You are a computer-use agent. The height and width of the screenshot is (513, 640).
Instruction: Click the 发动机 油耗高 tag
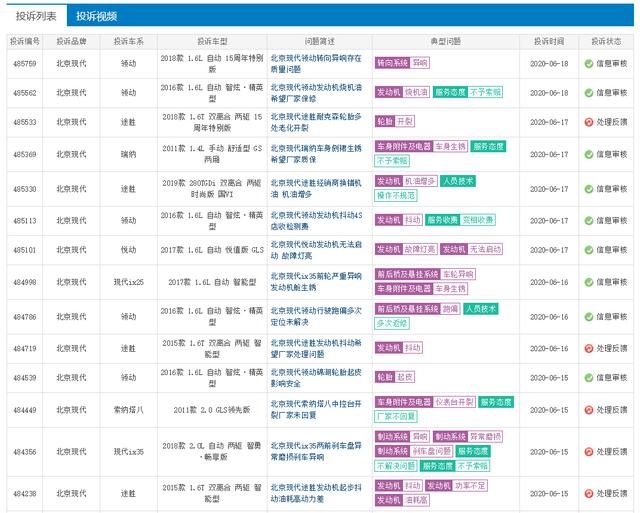(x=402, y=500)
